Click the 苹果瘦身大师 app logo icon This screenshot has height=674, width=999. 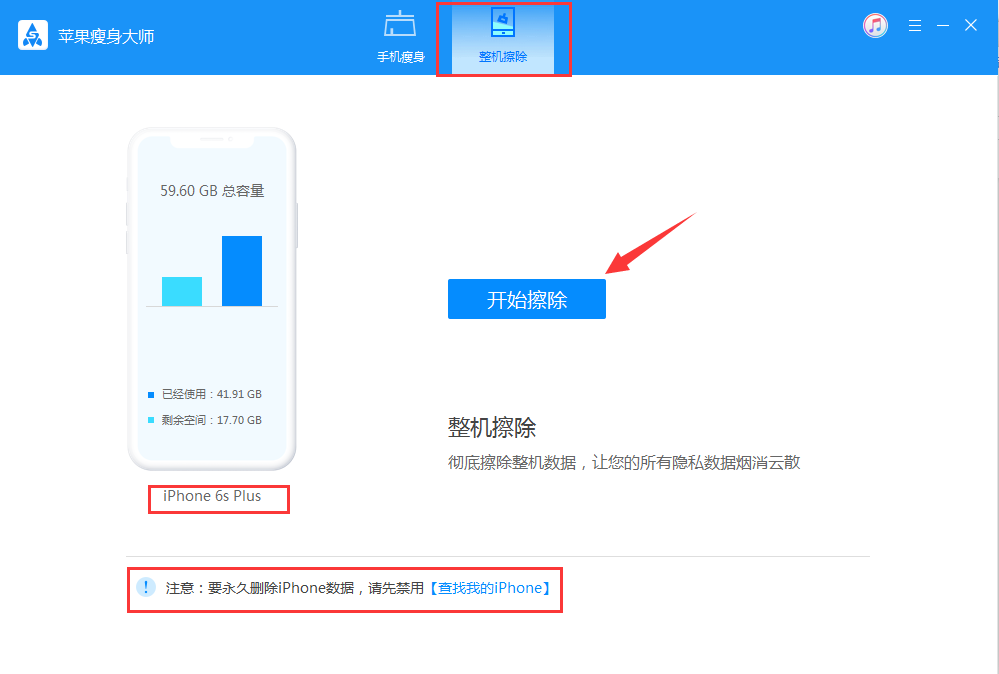click(32, 35)
